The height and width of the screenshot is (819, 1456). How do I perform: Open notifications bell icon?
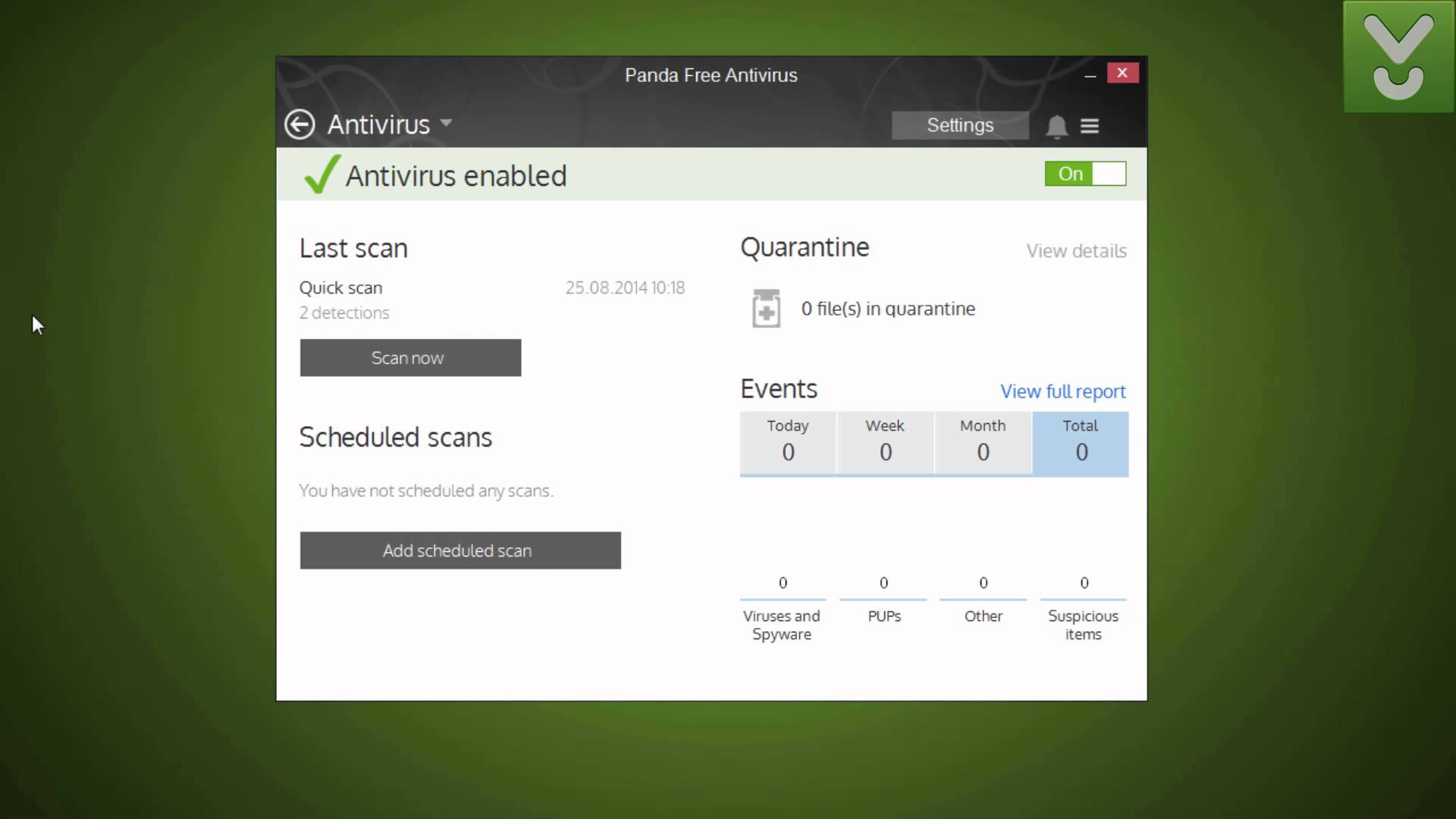[1056, 126]
